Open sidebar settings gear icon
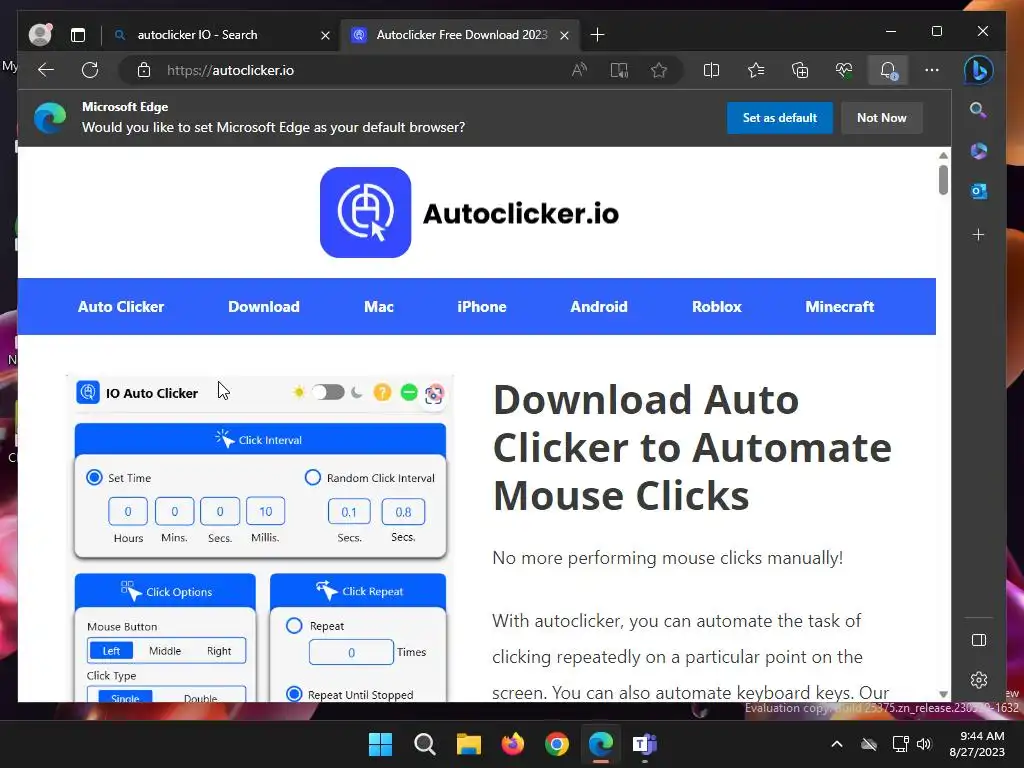The image size is (1024, 768). tap(978, 680)
